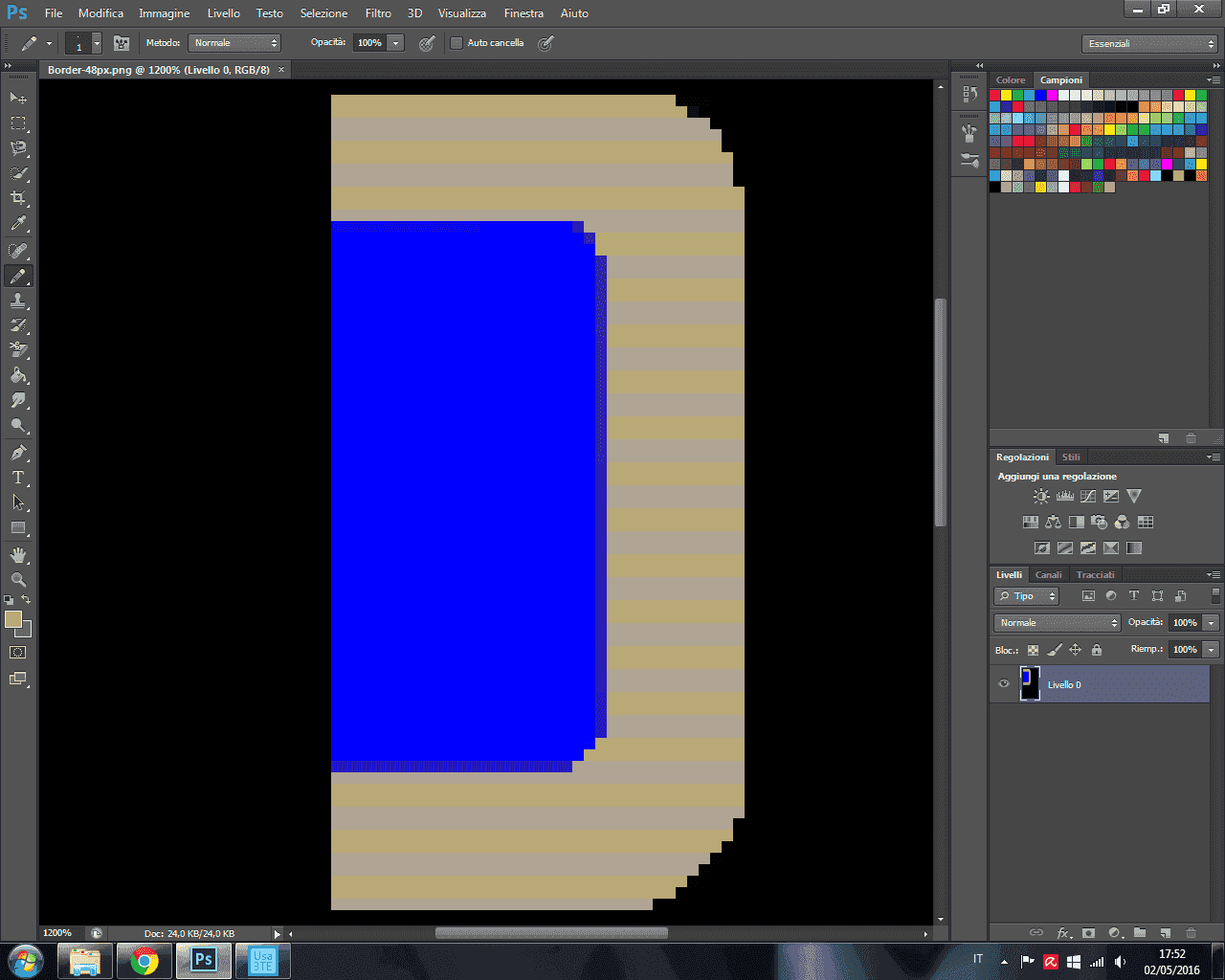Open the Riemp. fill dropdown arrow
Viewport: 1225px width, 980px height.
[1212, 650]
